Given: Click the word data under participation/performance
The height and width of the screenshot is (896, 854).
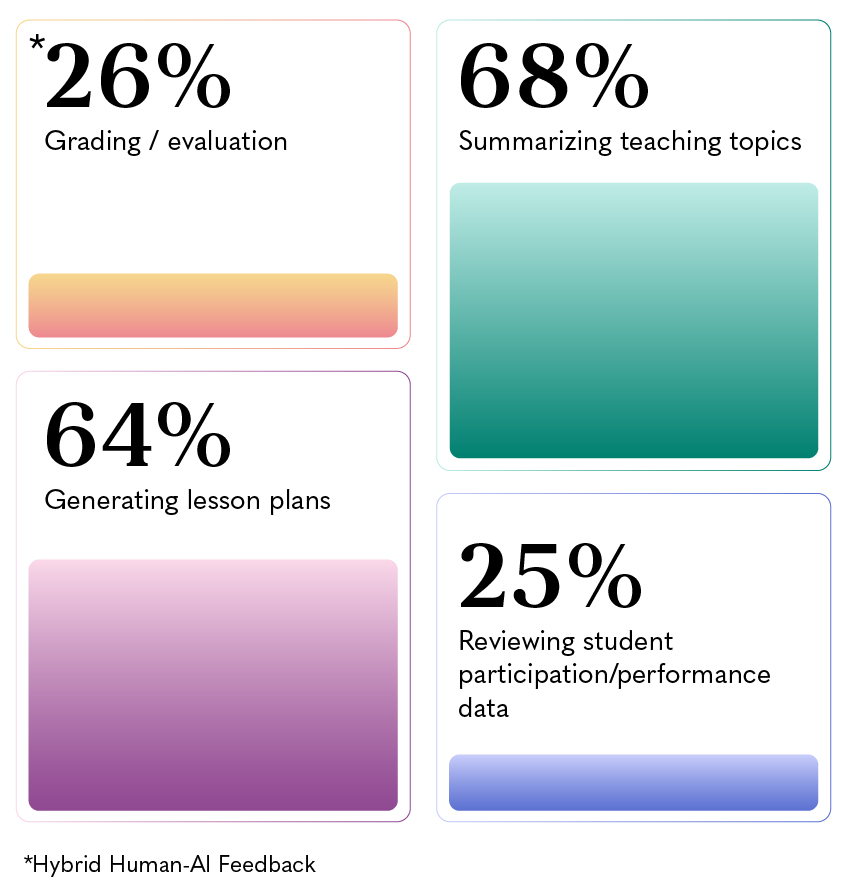Looking at the screenshot, I should pos(484,708).
